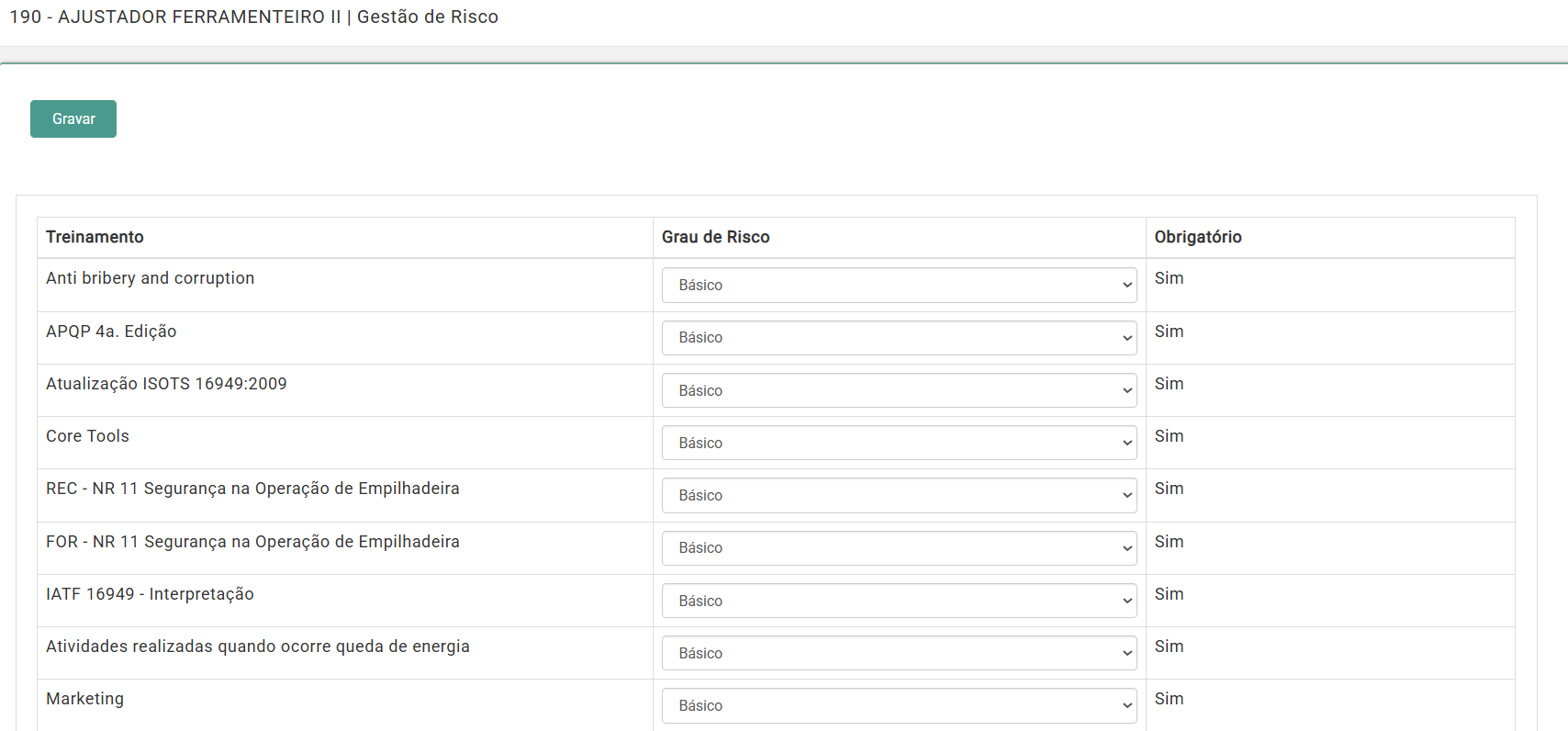
Task: Open risk dropdown for queda de energia row
Action: tap(899, 653)
